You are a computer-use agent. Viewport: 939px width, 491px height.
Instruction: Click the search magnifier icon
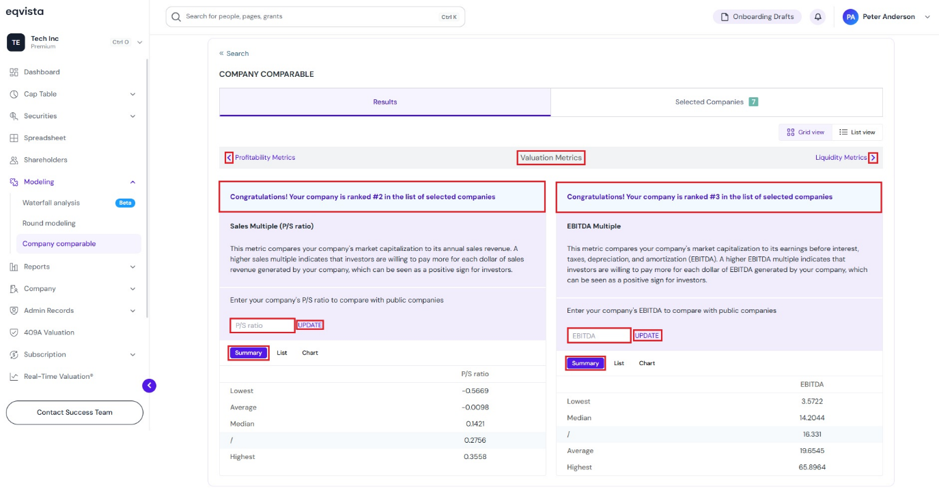click(176, 17)
